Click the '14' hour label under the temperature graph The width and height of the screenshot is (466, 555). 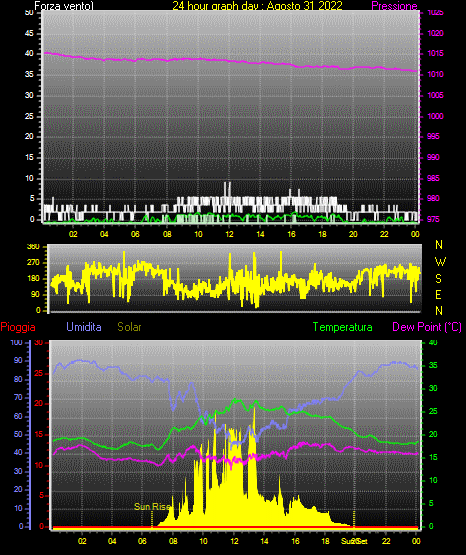click(x=264, y=541)
